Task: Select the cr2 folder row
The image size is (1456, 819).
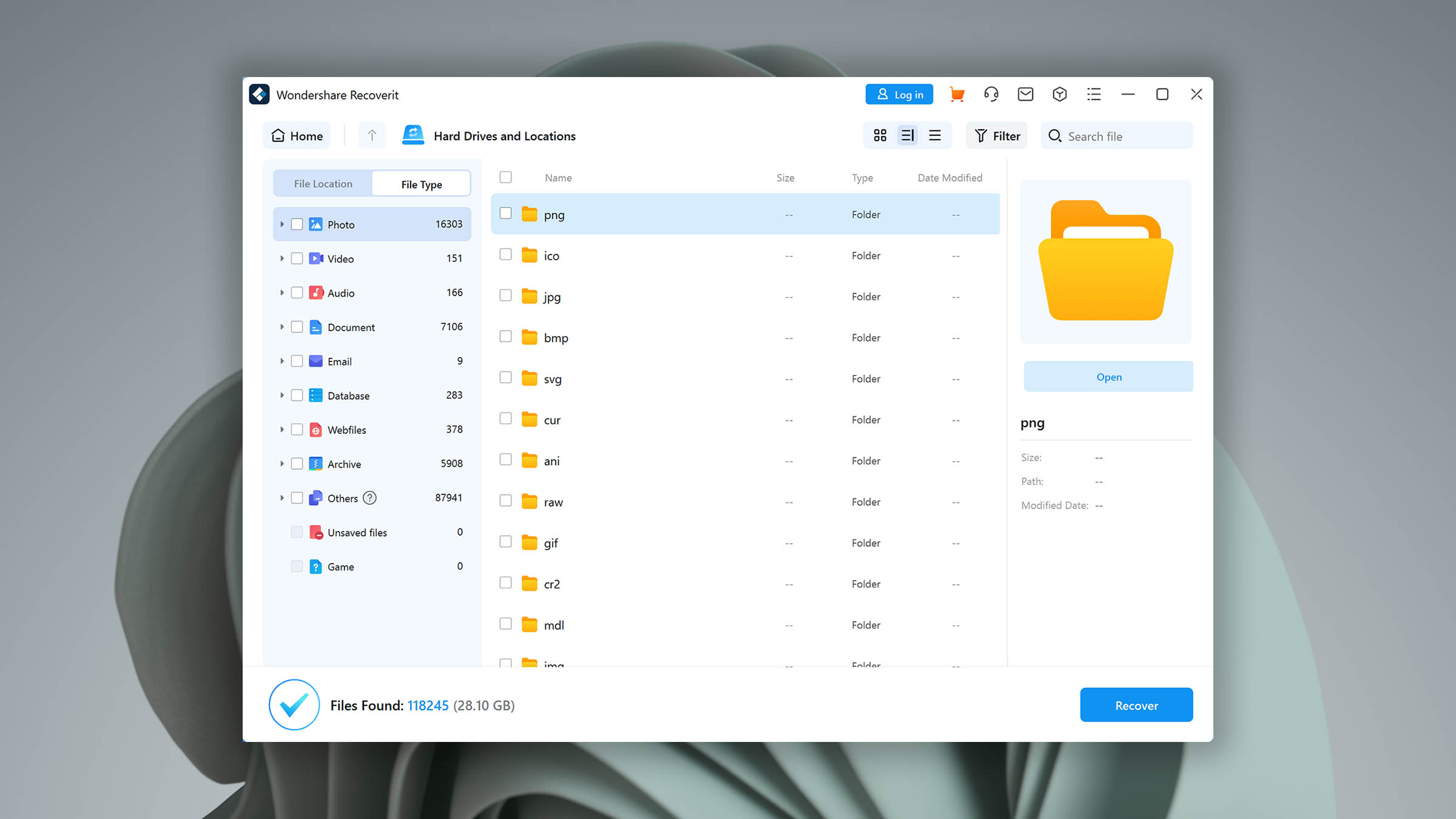Action: click(x=745, y=584)
